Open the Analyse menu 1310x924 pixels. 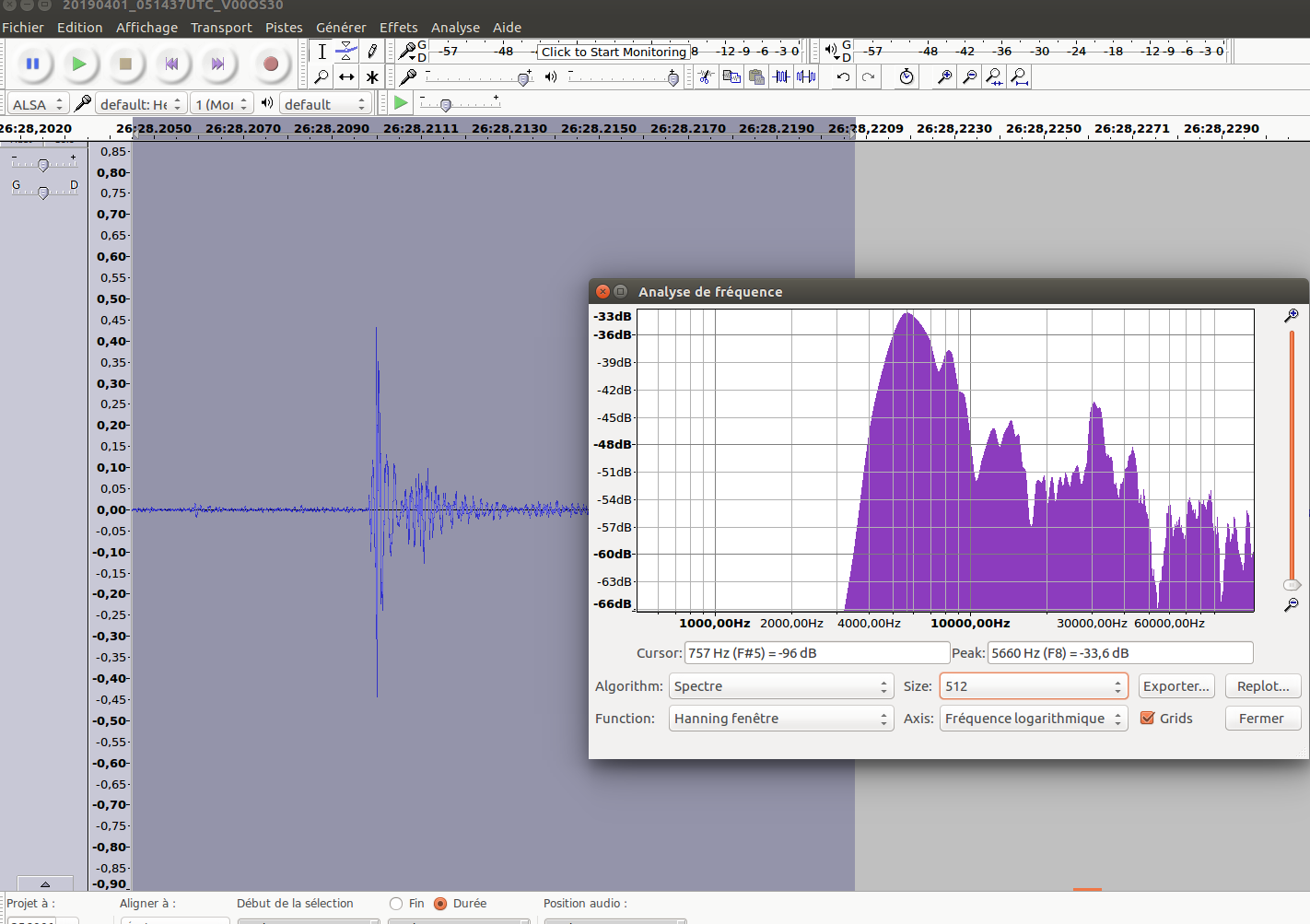pos(455,28)
